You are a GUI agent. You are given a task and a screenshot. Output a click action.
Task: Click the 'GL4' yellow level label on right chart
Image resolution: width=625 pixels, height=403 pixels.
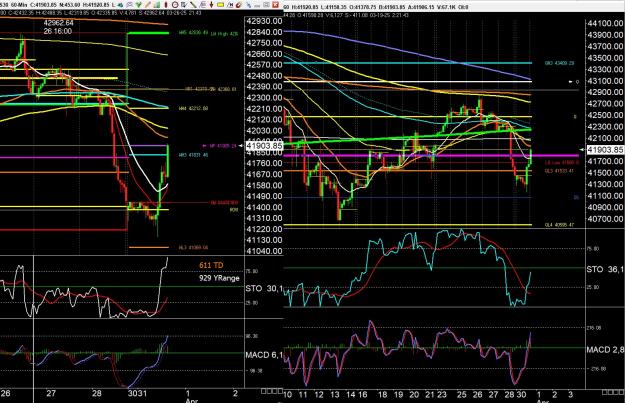[560, 225]
